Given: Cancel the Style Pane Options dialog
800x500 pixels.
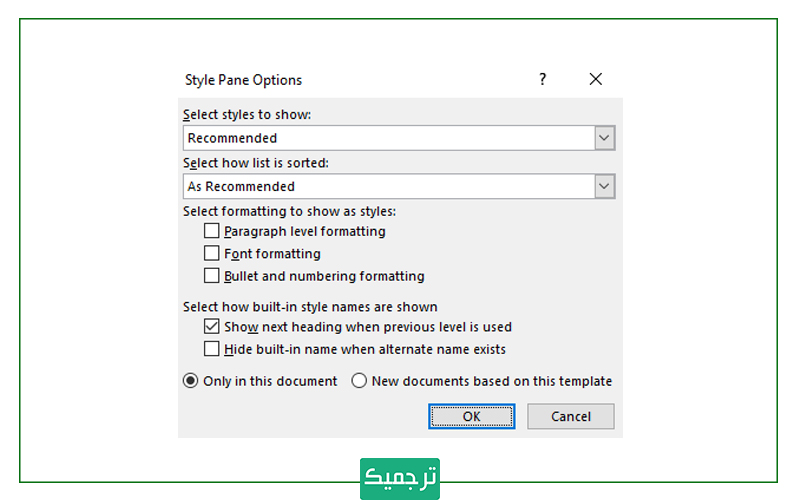Looking at the screenshot, I should [x=570, y=416].
